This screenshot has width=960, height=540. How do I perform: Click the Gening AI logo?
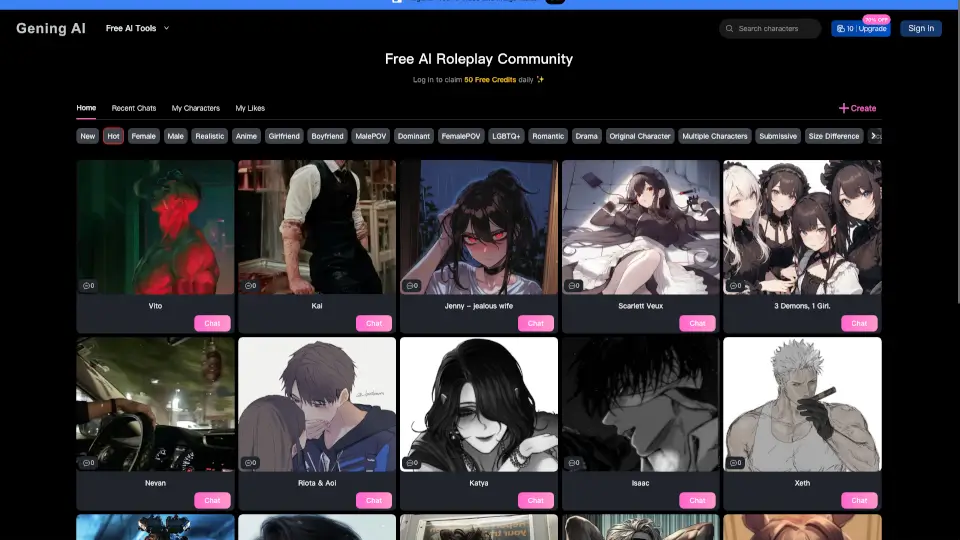pos(51,28)
